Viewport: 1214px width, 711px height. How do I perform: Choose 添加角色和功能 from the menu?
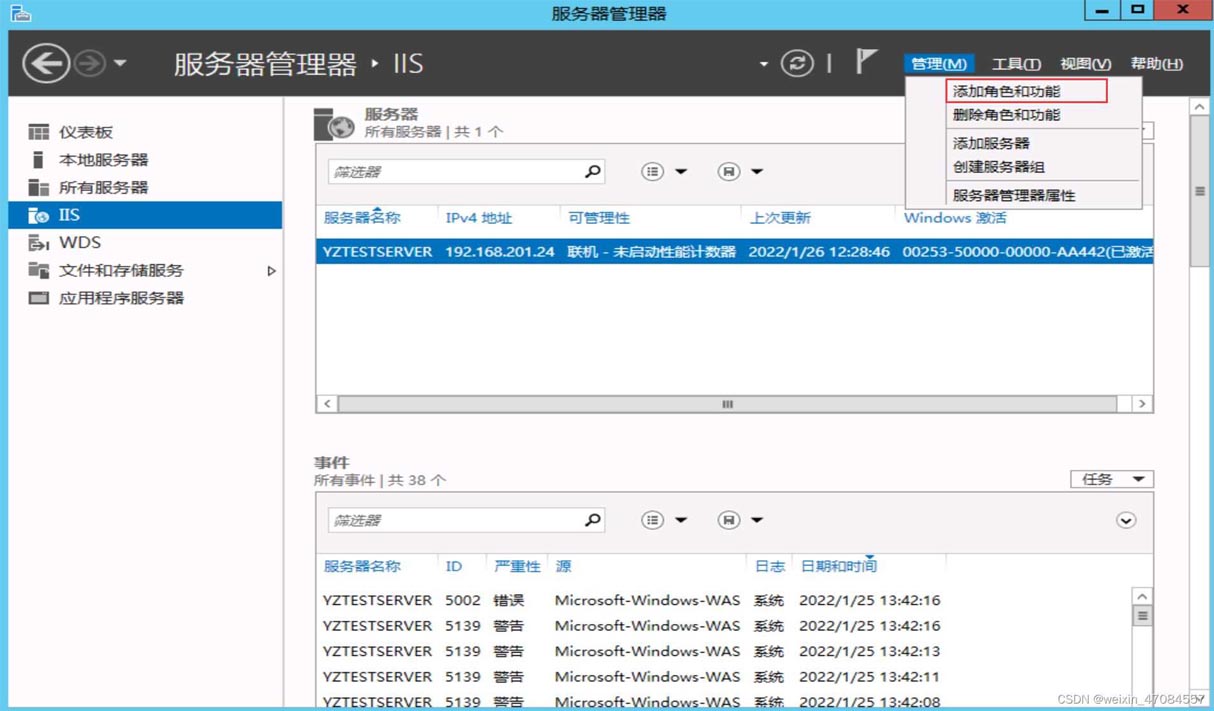click(1007, 92)
